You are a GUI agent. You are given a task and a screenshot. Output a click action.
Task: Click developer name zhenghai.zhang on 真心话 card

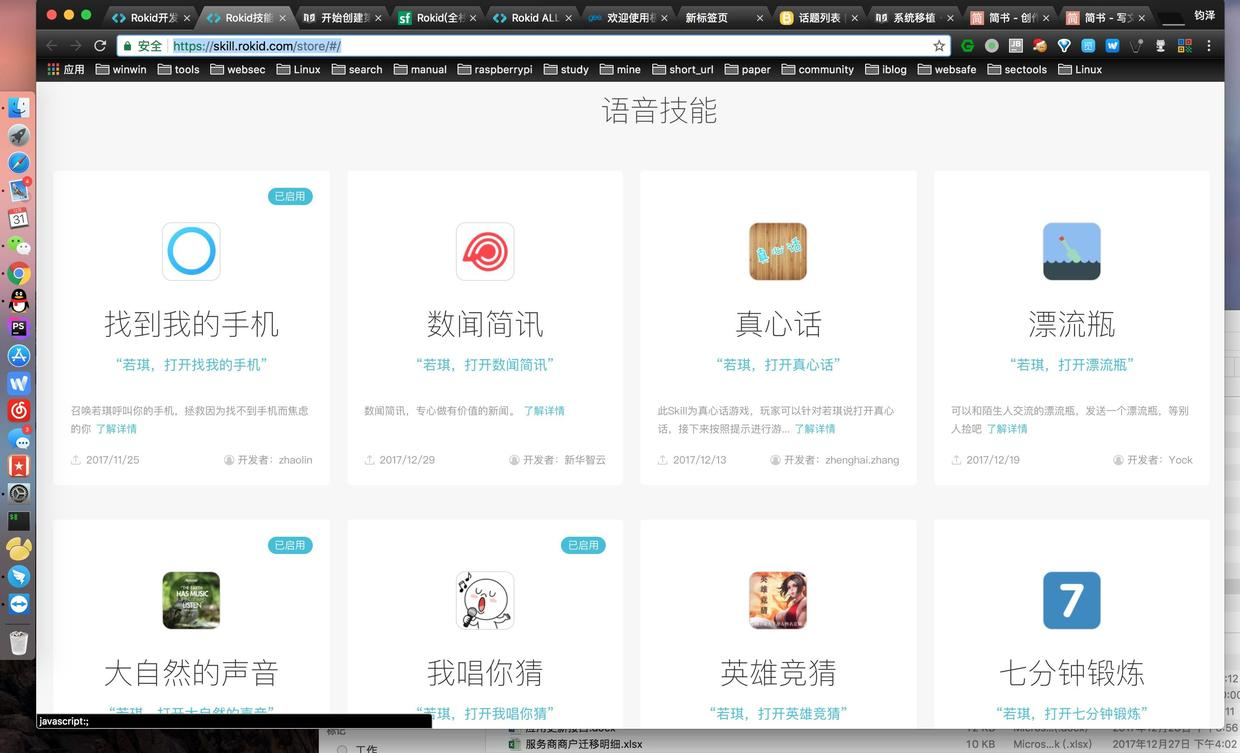point(862,460)
